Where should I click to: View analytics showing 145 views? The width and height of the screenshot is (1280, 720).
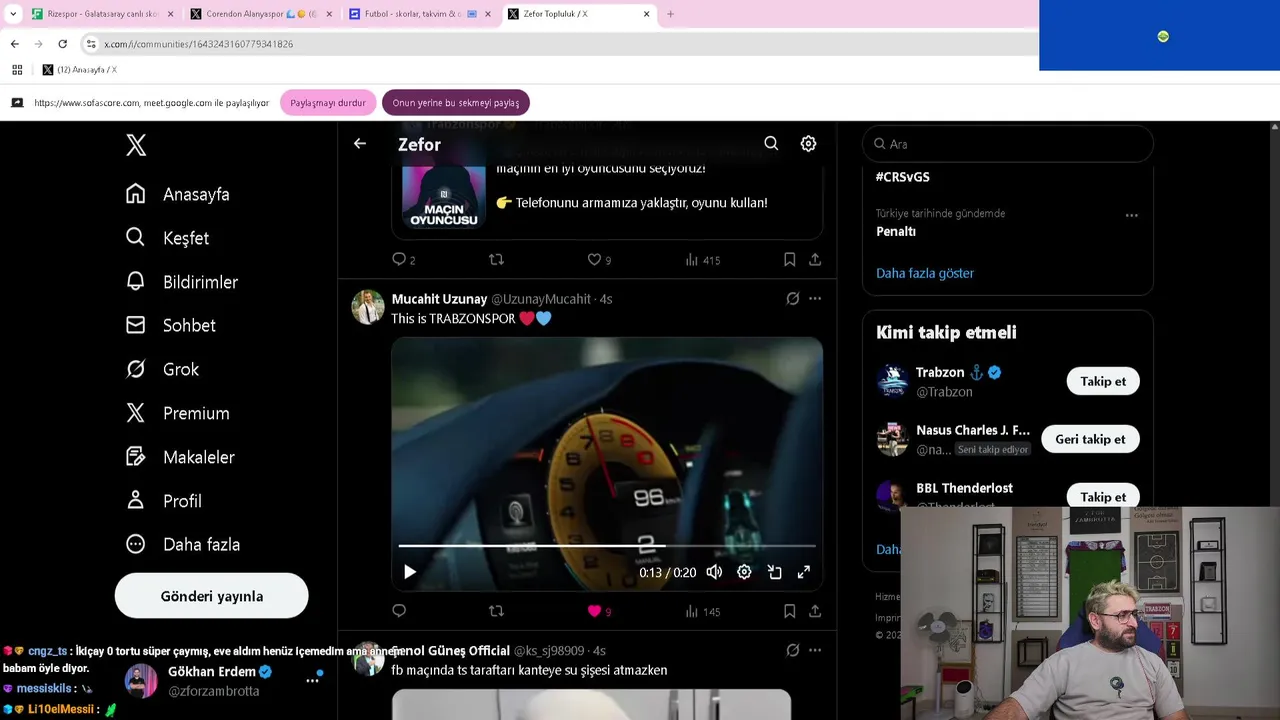click(x=703, y=611)
